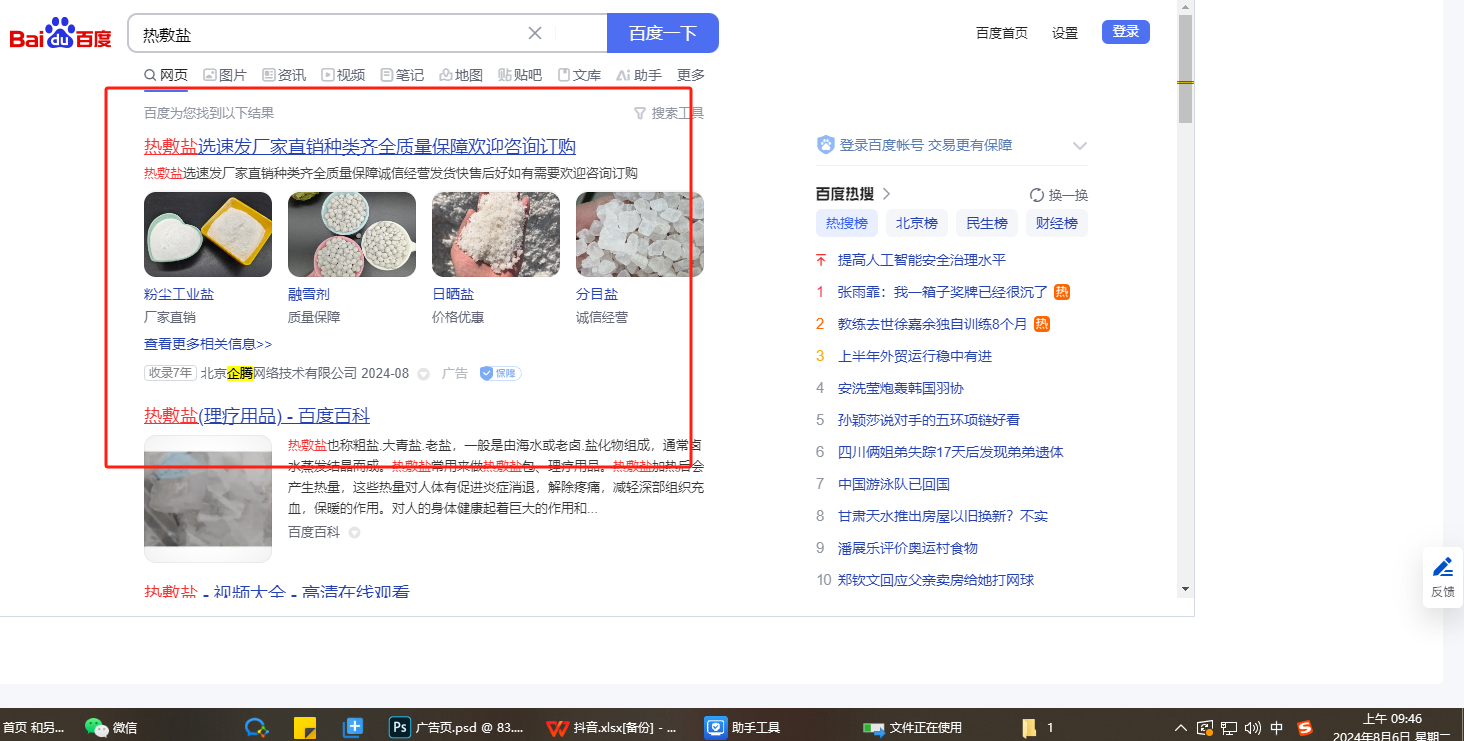Select the 北京榜 hot list tab
This screenshot has height=741, width=1464.
point(916,223)
